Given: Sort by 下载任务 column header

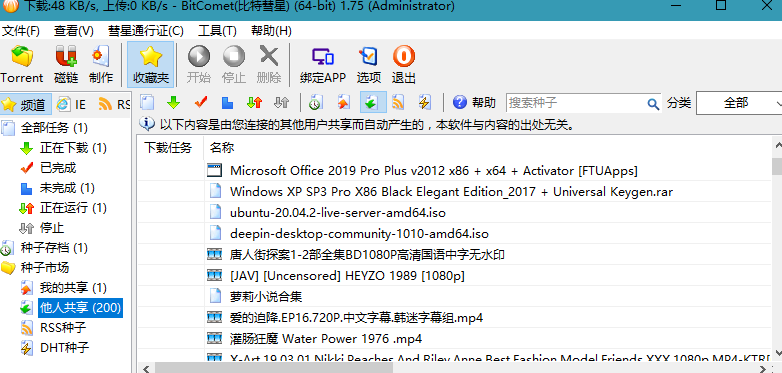Looking at the screenshot, I should coord(170,148).
